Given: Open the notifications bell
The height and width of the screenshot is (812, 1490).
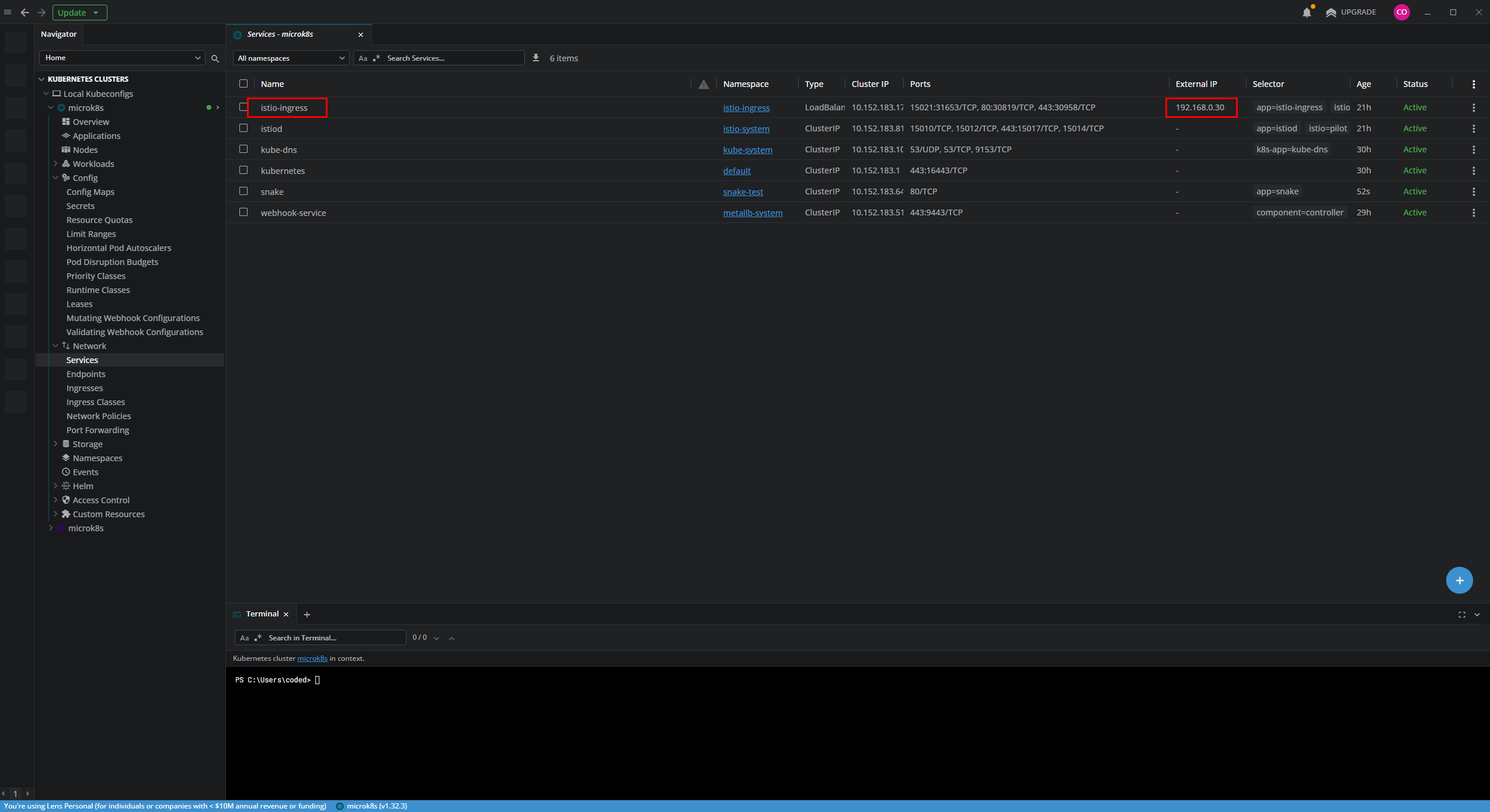Looking at the screenshot, I should coord(1307,12).
